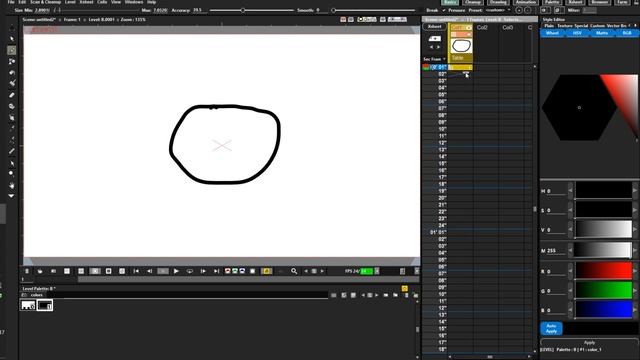Adjust the Accuracy slider handle
This screenshot has width=640, height=360.
pos(243,10)
